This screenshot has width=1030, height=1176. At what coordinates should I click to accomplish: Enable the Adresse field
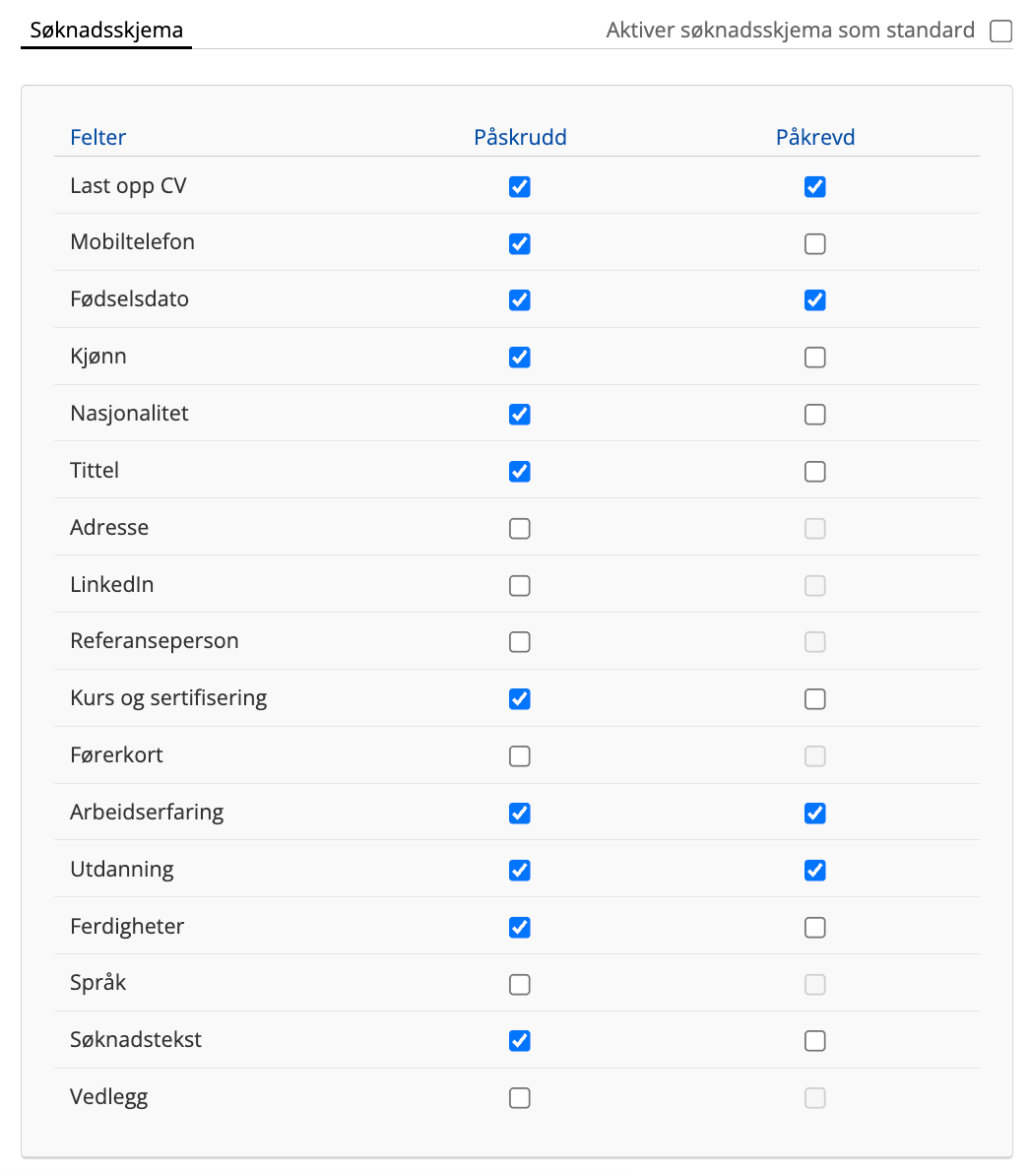point(520,528)
